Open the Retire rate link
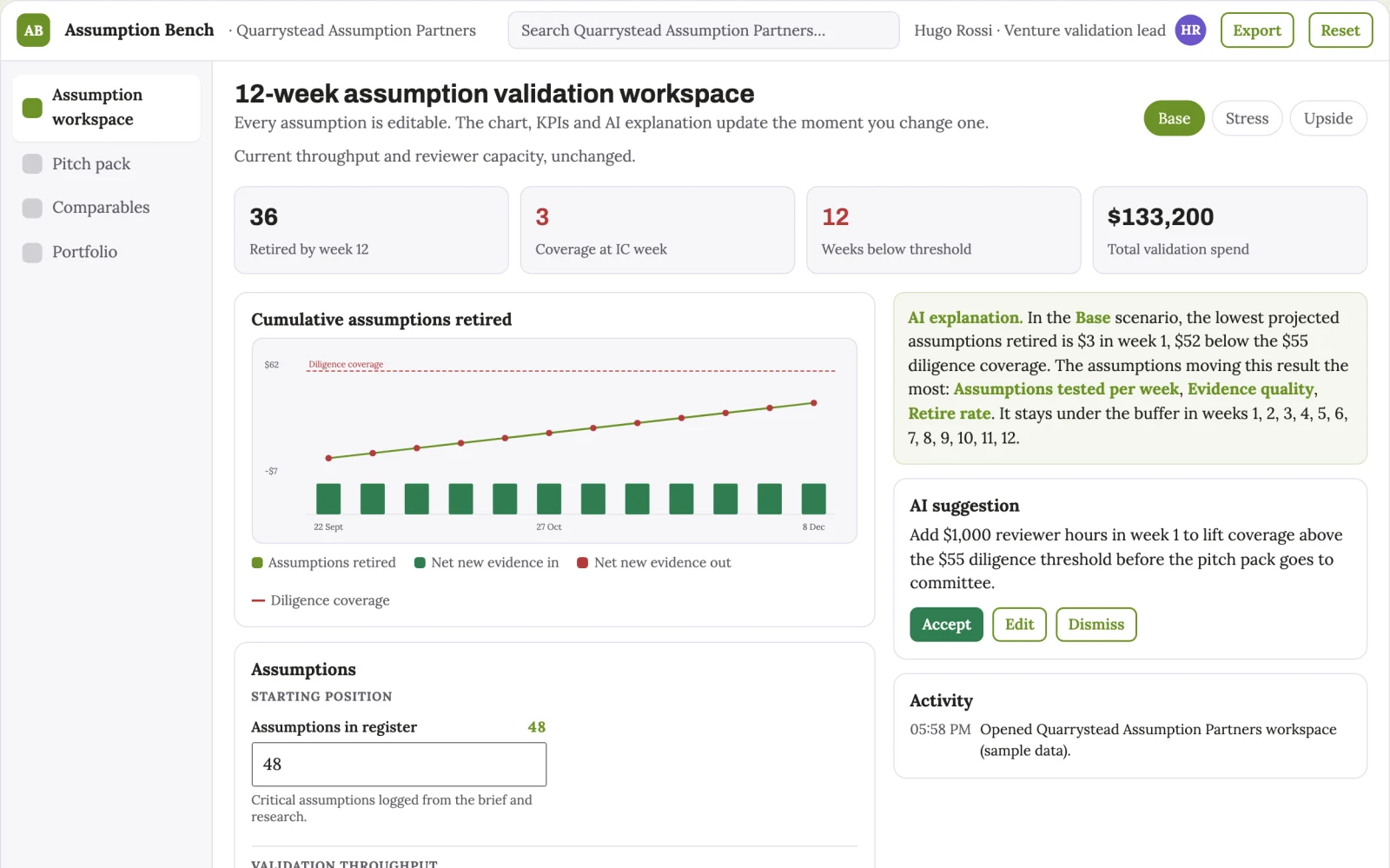1390x868 pixels. [x=949, y=414]
